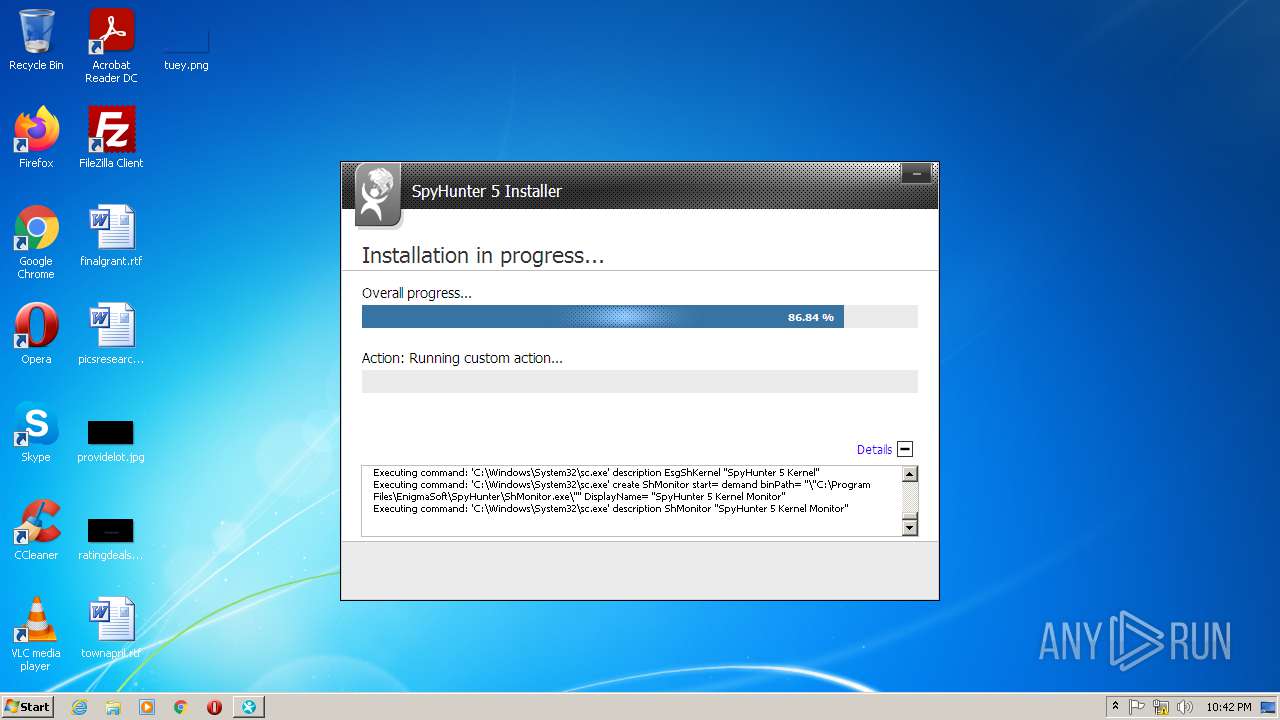Screen dimensions: 1280x720
Task: Click the log line describing EsgShKernel
Action: click(x=596, y=472)
